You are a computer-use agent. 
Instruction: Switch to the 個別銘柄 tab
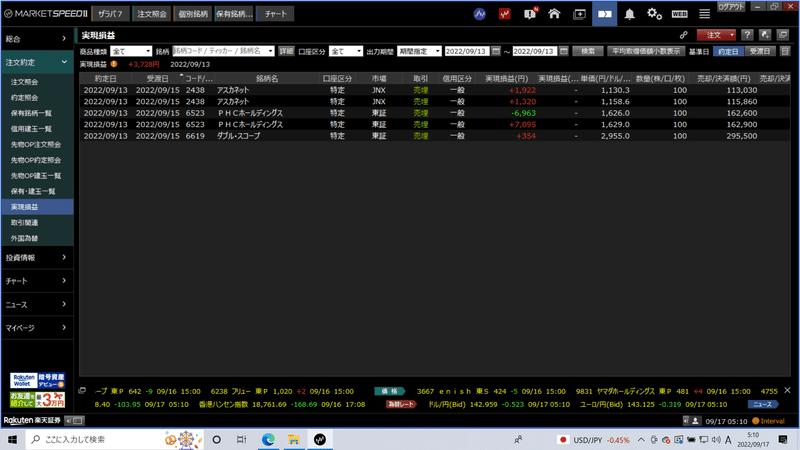193,14
